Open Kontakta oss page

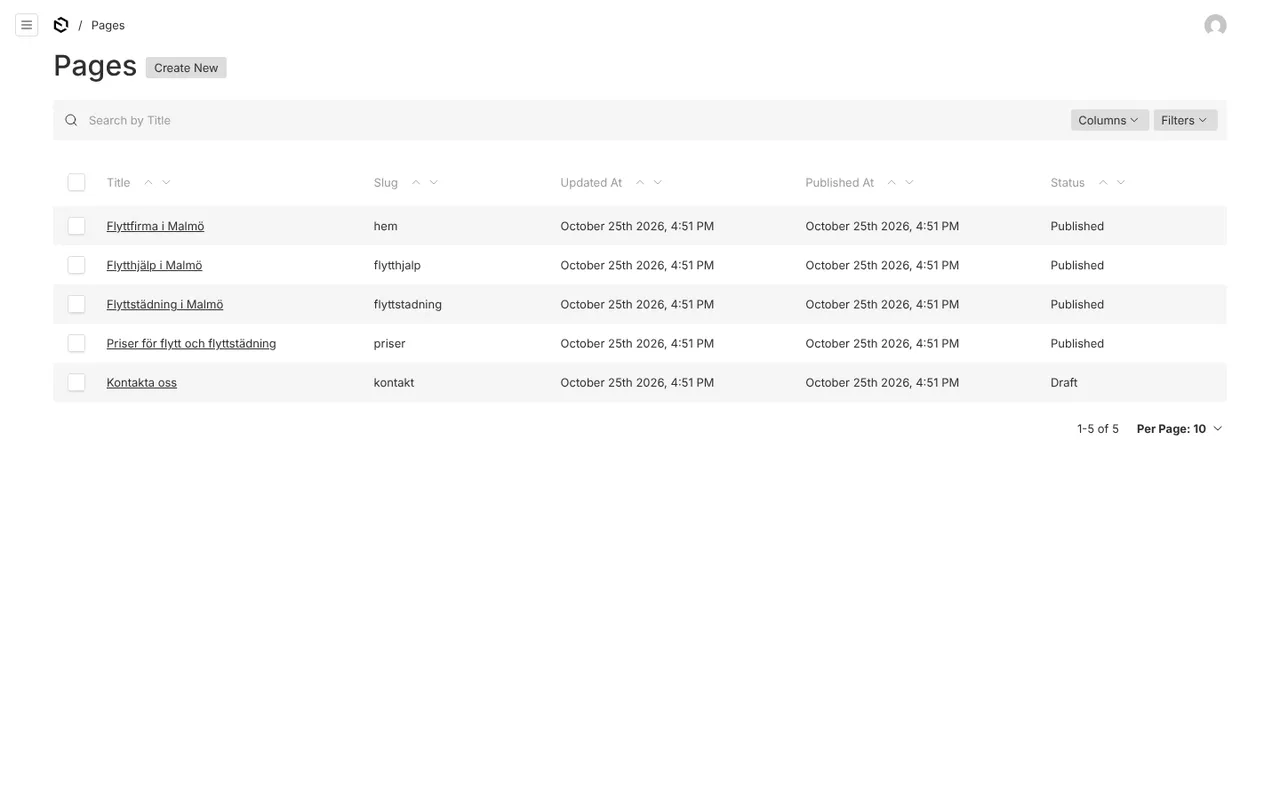[142, 382]
